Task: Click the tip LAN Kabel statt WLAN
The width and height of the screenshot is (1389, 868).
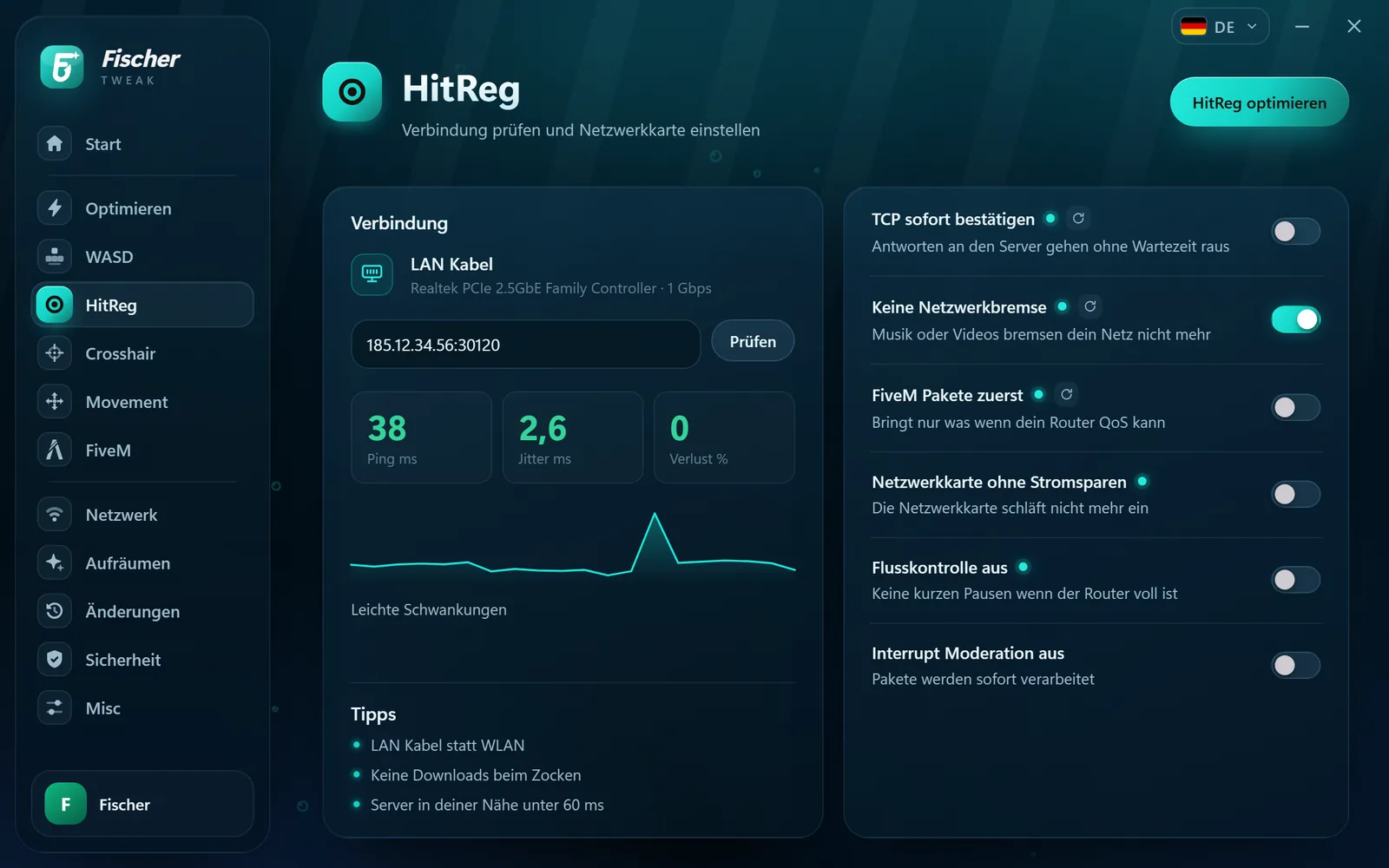Action: click(x=447, y=746)
